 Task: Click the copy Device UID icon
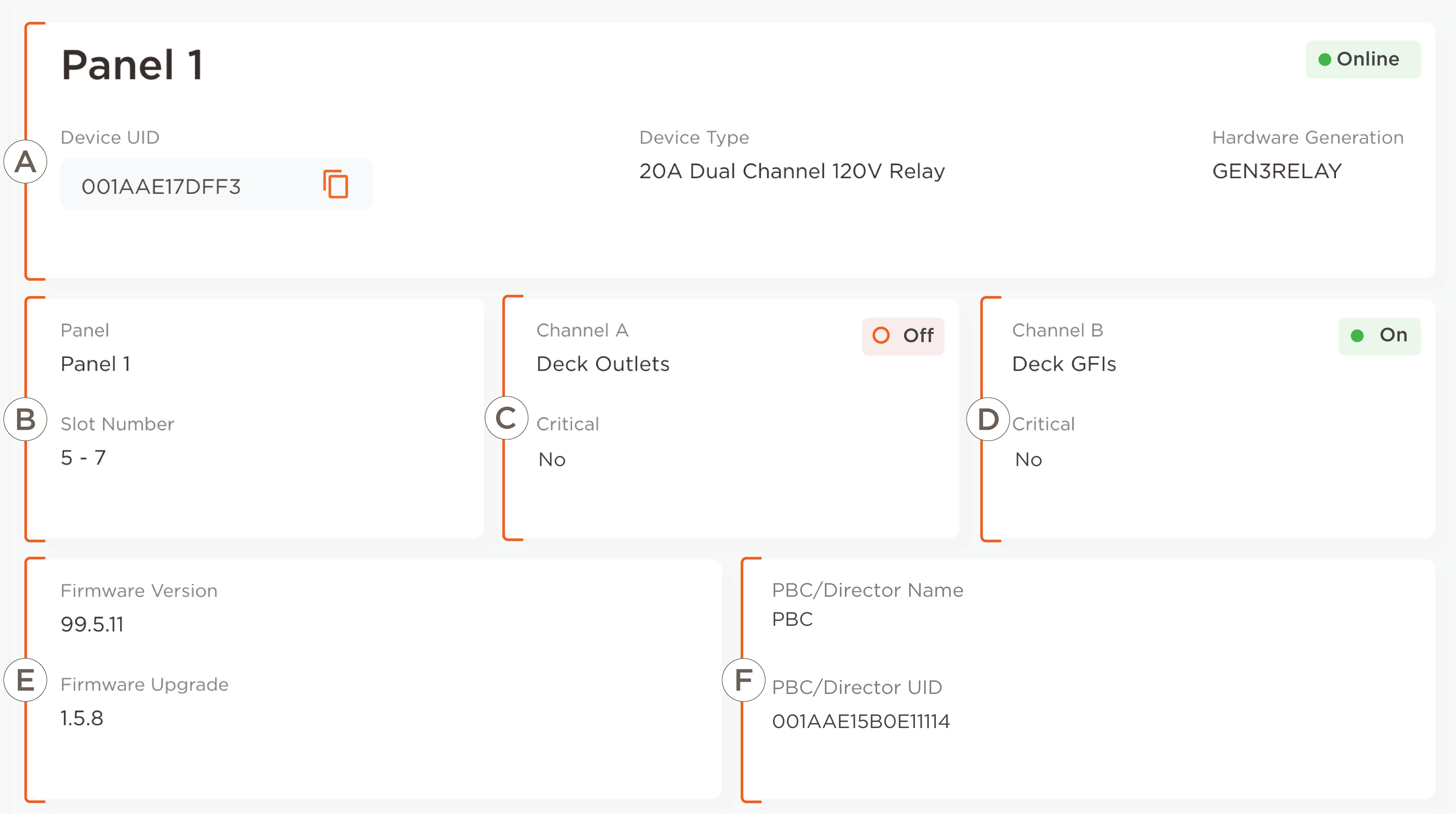336,184
